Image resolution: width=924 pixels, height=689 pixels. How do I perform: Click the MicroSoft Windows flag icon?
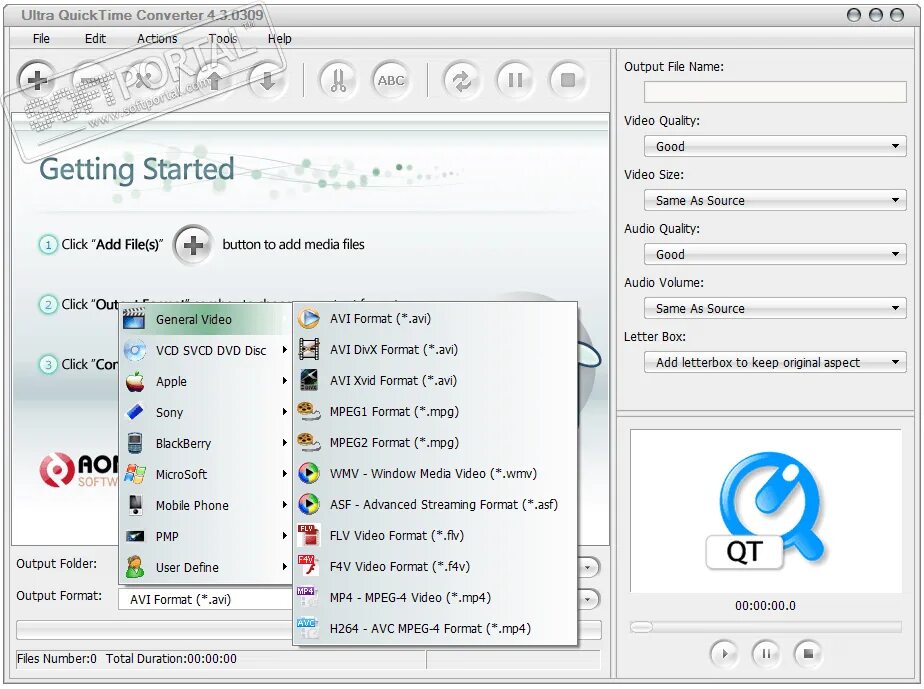coord(135,474)
